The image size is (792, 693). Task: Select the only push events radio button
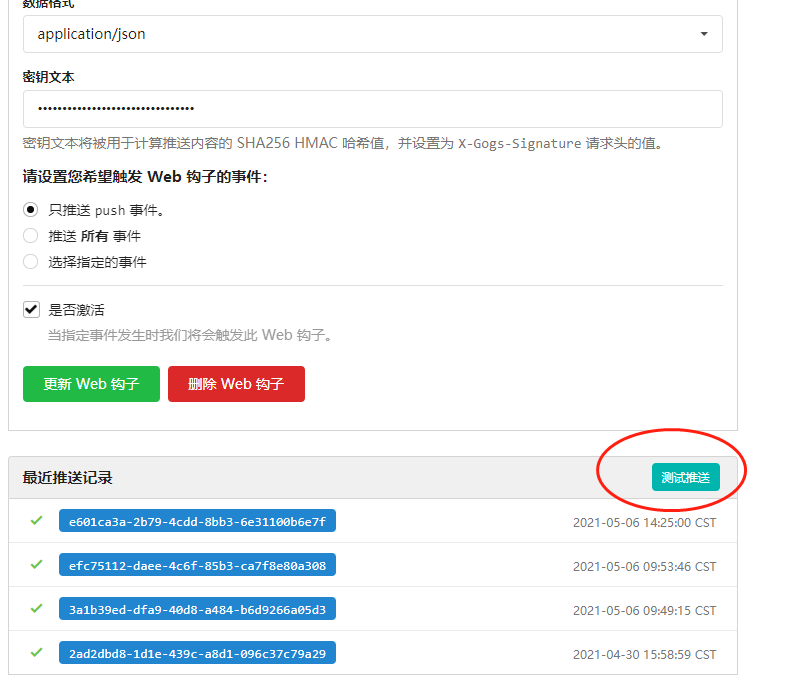(x=30, y=210)
